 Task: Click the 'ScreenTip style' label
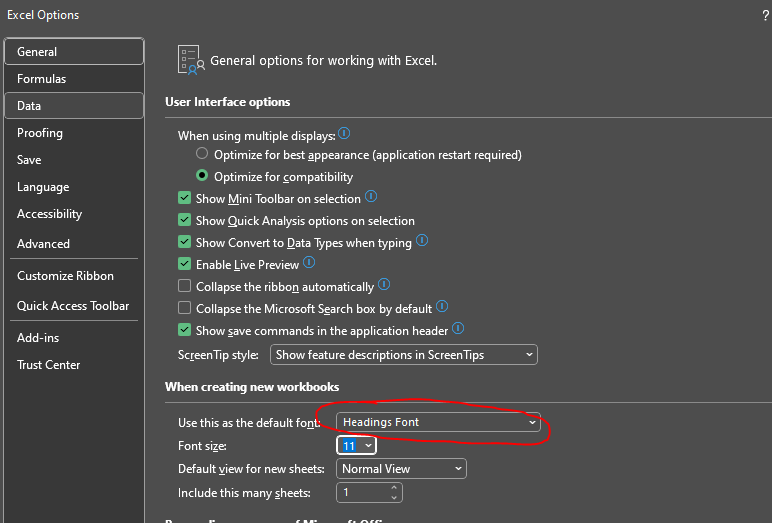tap(218, 355)
